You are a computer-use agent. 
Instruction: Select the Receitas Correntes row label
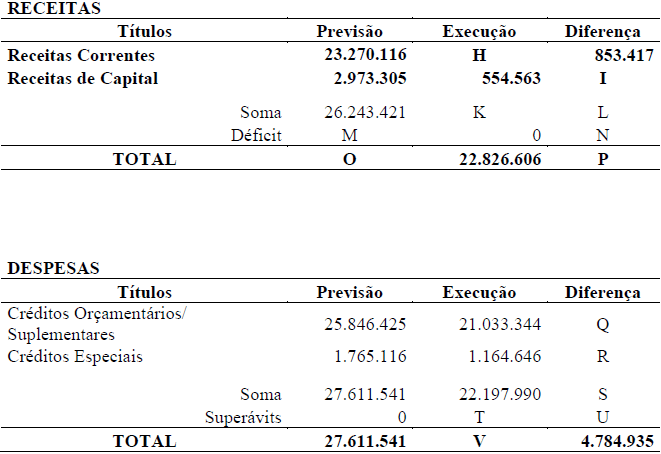point(81,56)
